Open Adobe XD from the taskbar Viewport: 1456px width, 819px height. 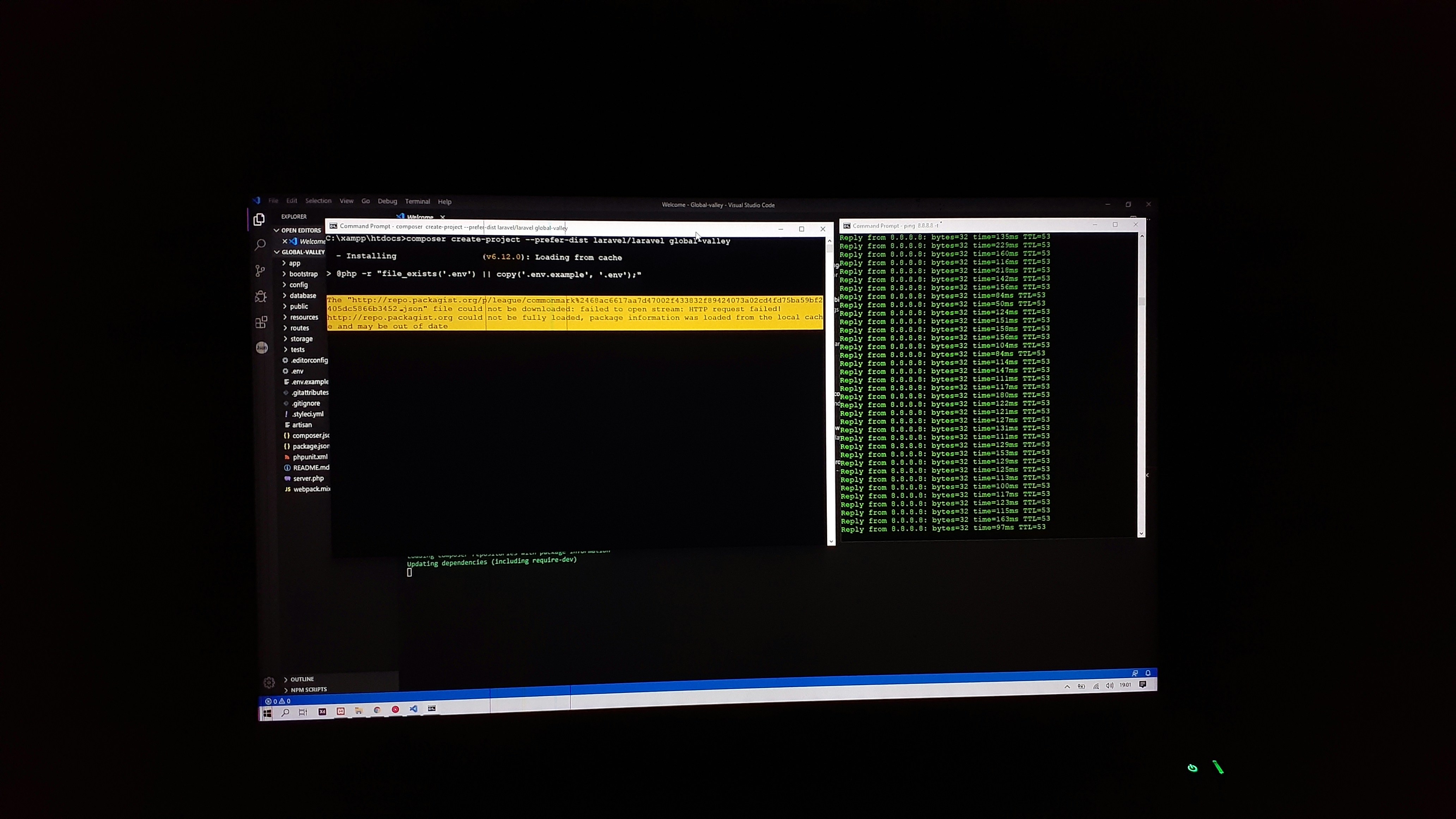(322, 712)
